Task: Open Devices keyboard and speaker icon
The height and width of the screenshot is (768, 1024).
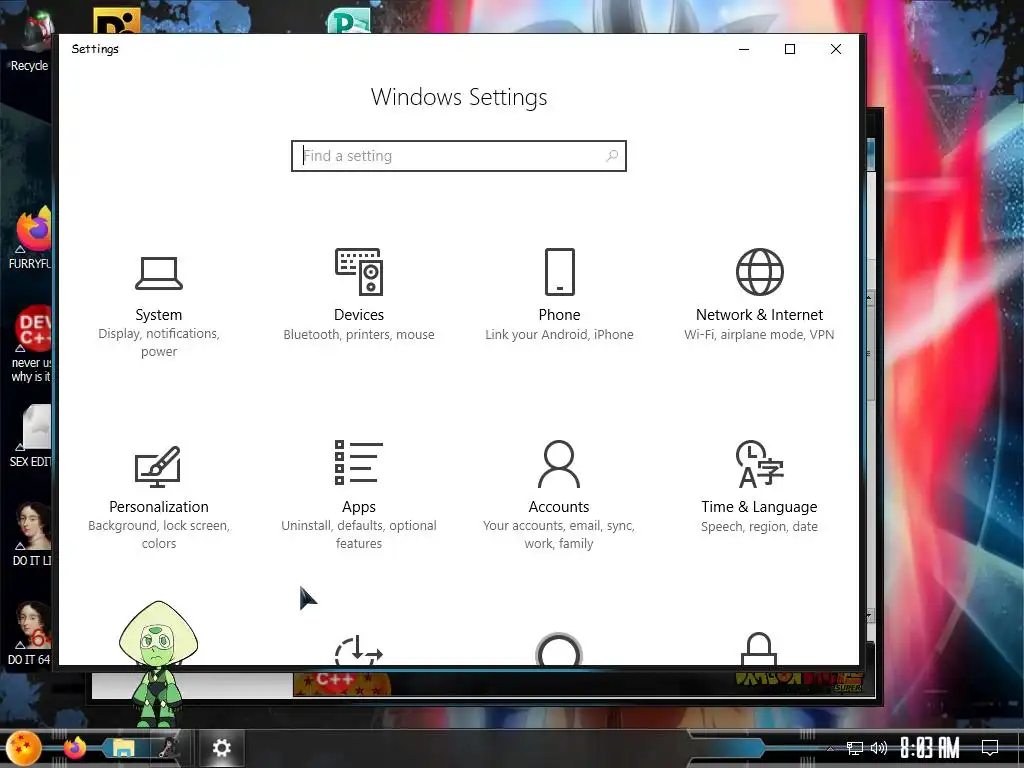Action: 359,272
